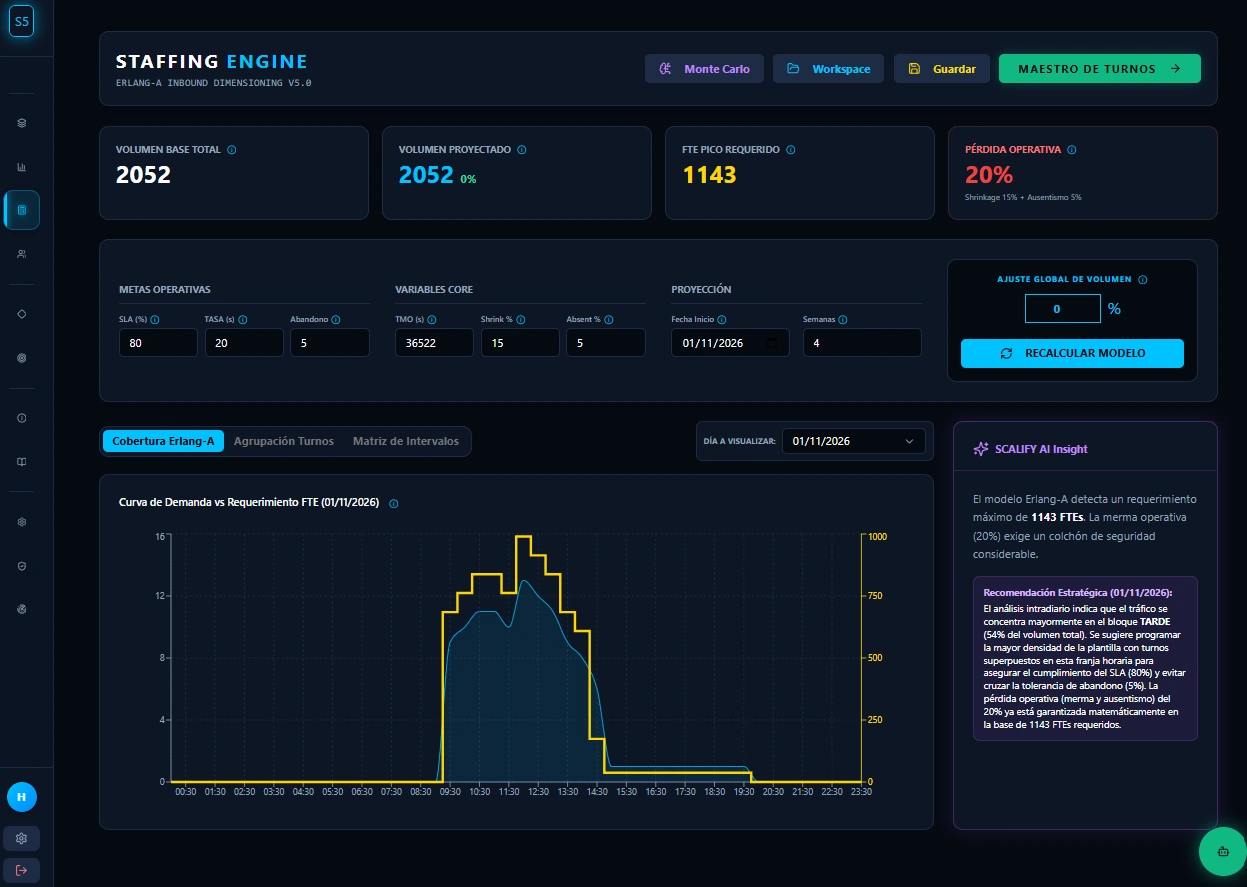Screen dimensions: 1247x887
Task: Click the Guardar button
Action: 942,69
